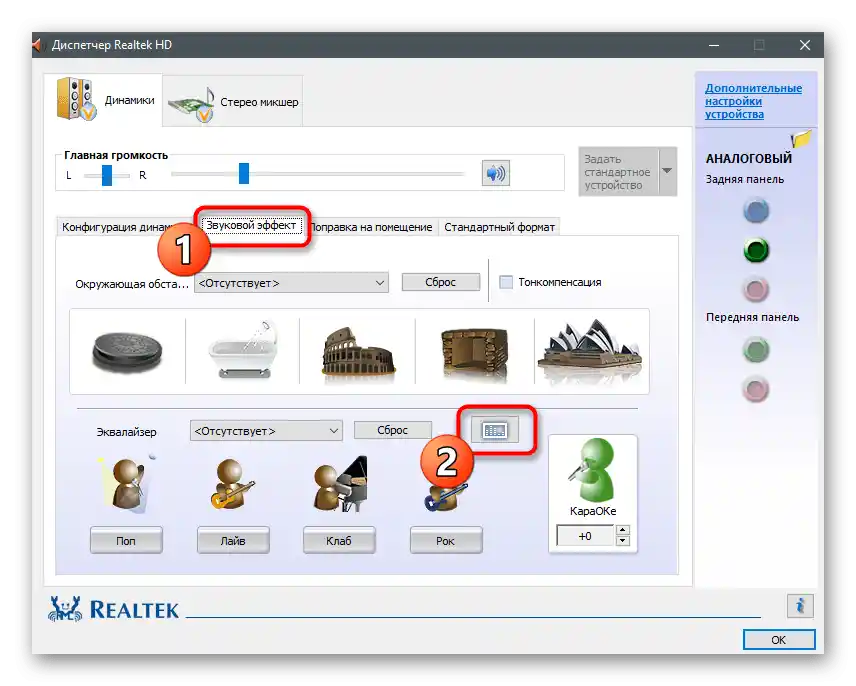Choose the bathroom environment preset
Viewport: 856px width, 686px height.
coord(243,350)
